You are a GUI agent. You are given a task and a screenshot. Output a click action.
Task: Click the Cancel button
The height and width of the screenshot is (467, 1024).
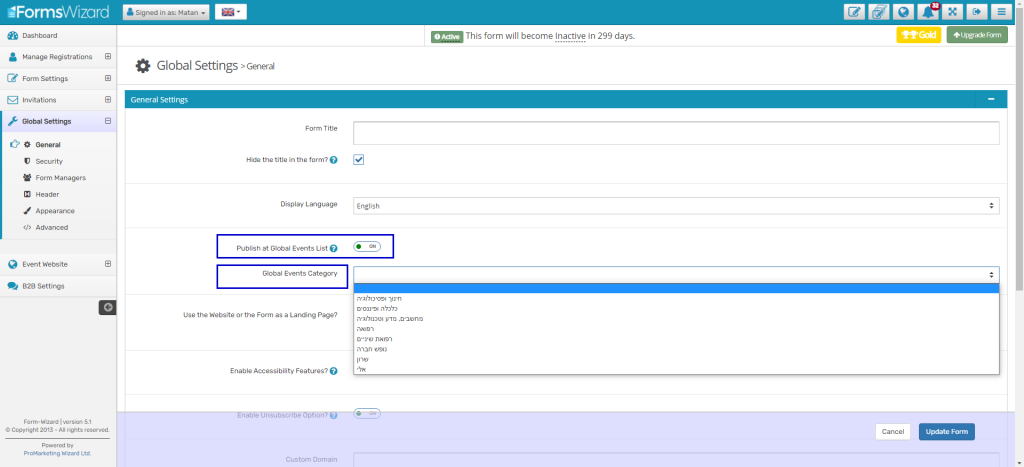click(892, 432)
